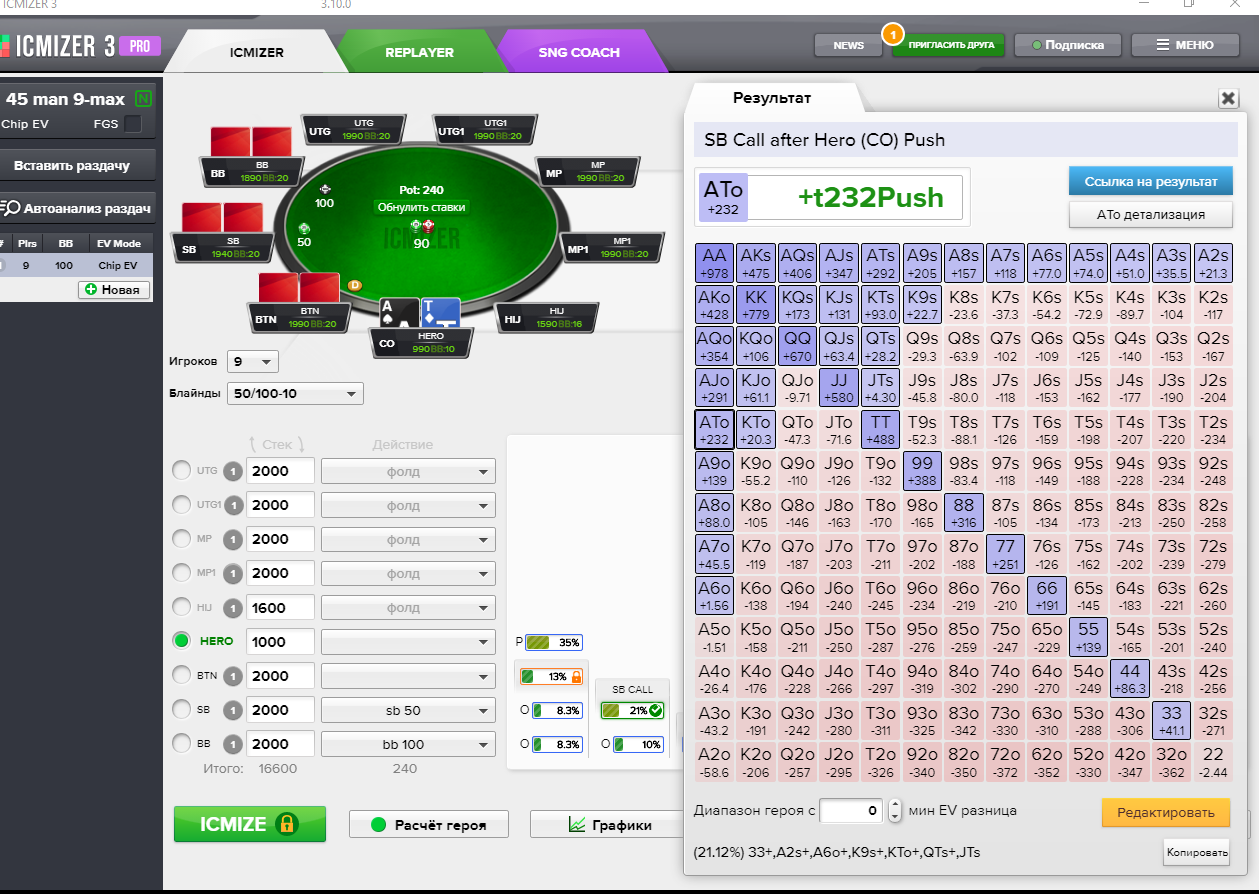Click the CO HERO seat plate
Screen dimensions: 1259x894
[x=420, y=342]
